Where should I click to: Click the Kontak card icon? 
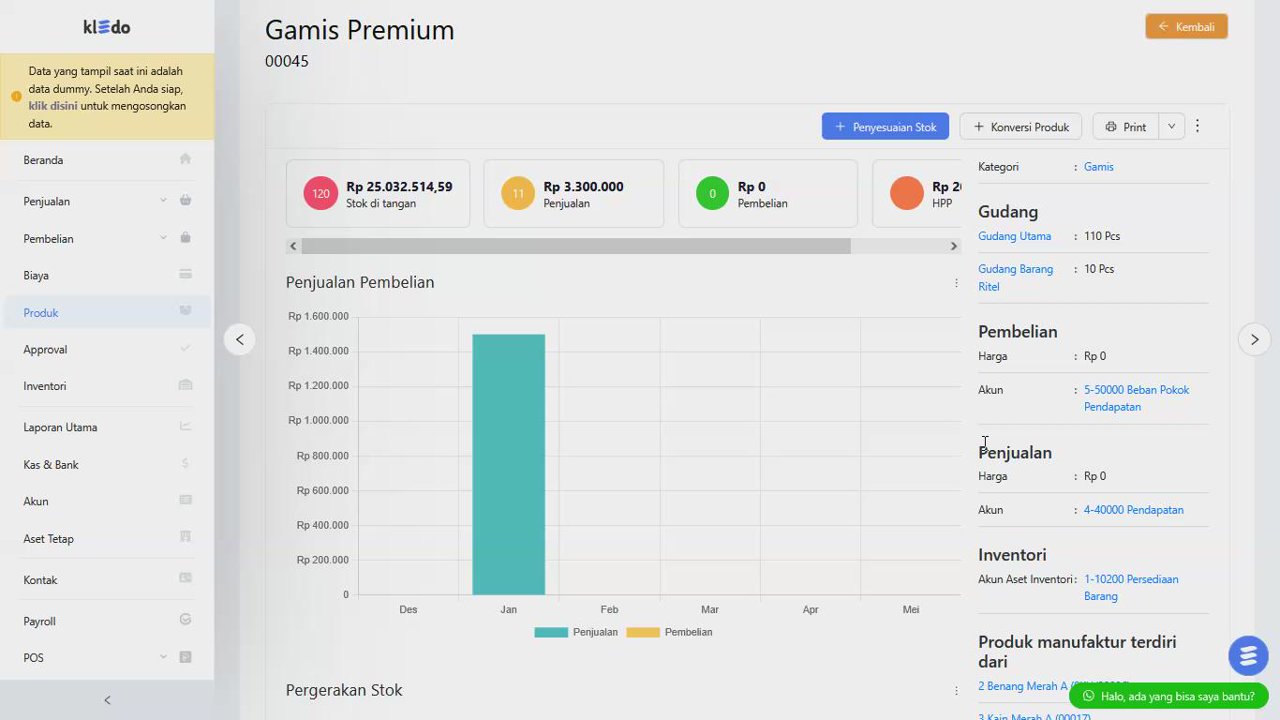(185, 578)
